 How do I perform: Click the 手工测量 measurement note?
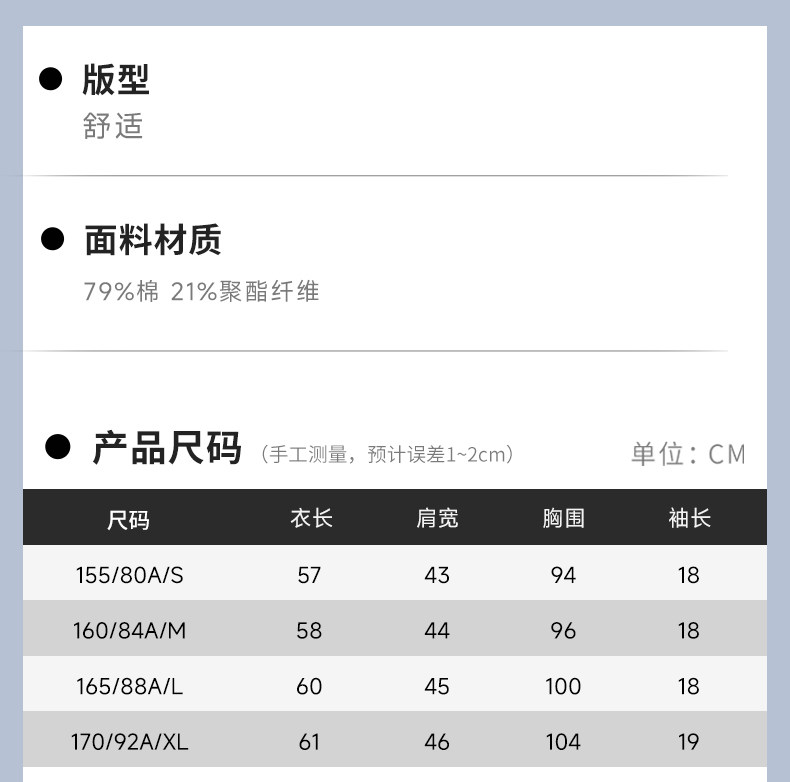(x=387, y=455)
